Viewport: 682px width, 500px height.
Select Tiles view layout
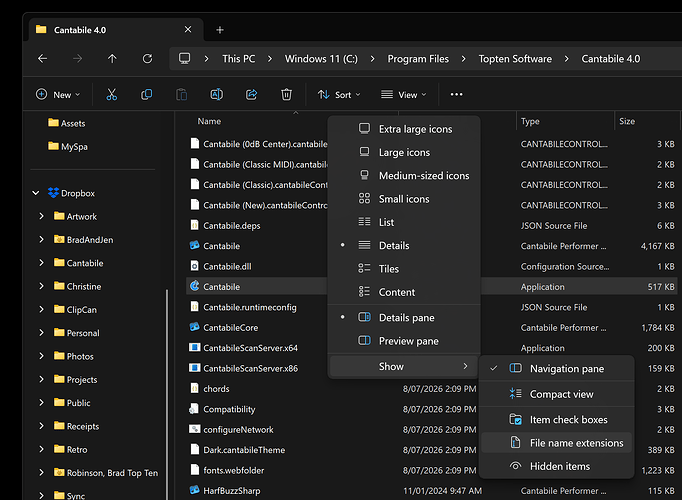404,269
